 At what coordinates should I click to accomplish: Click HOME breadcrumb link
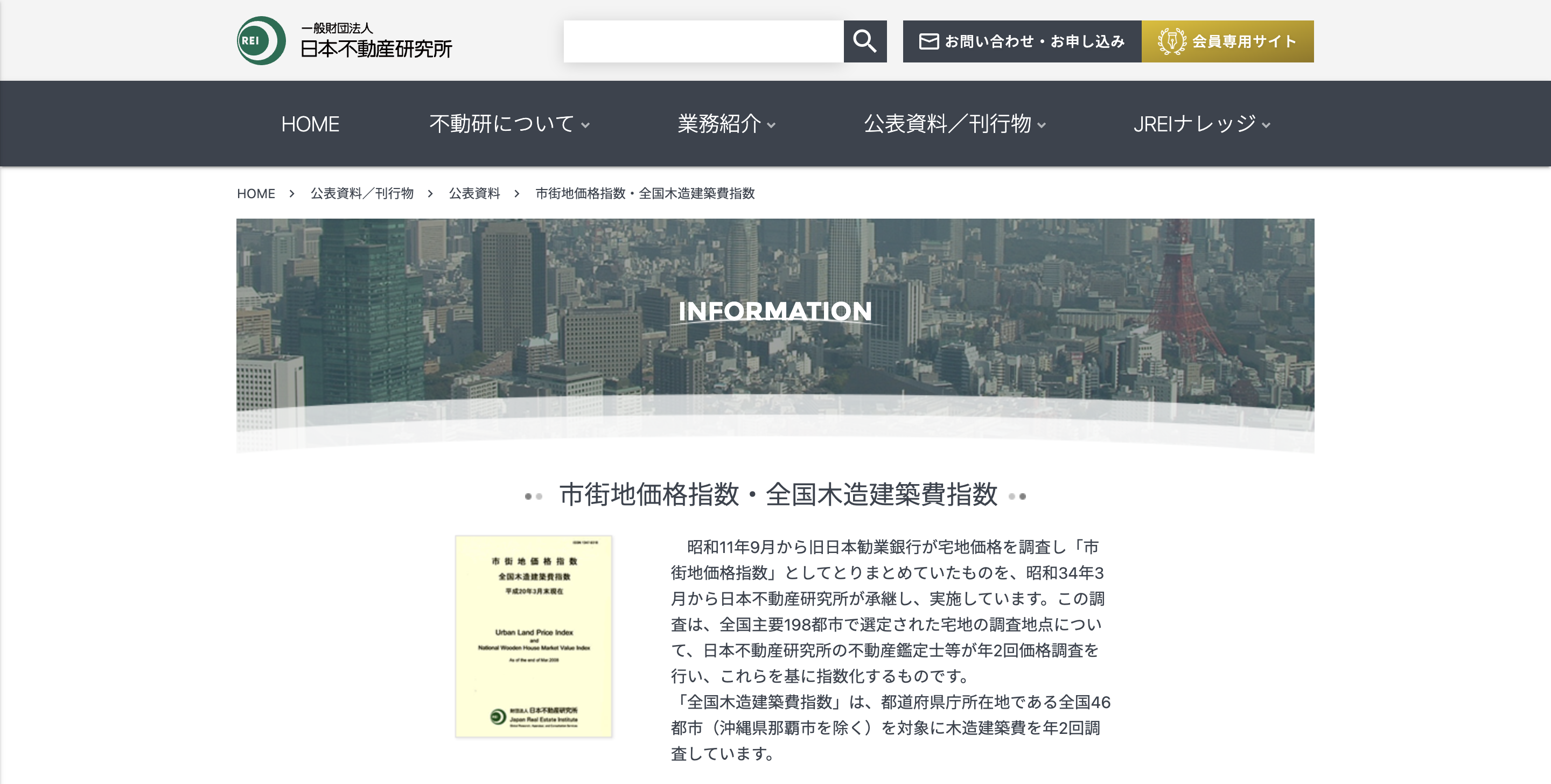(x=255, y=193)
